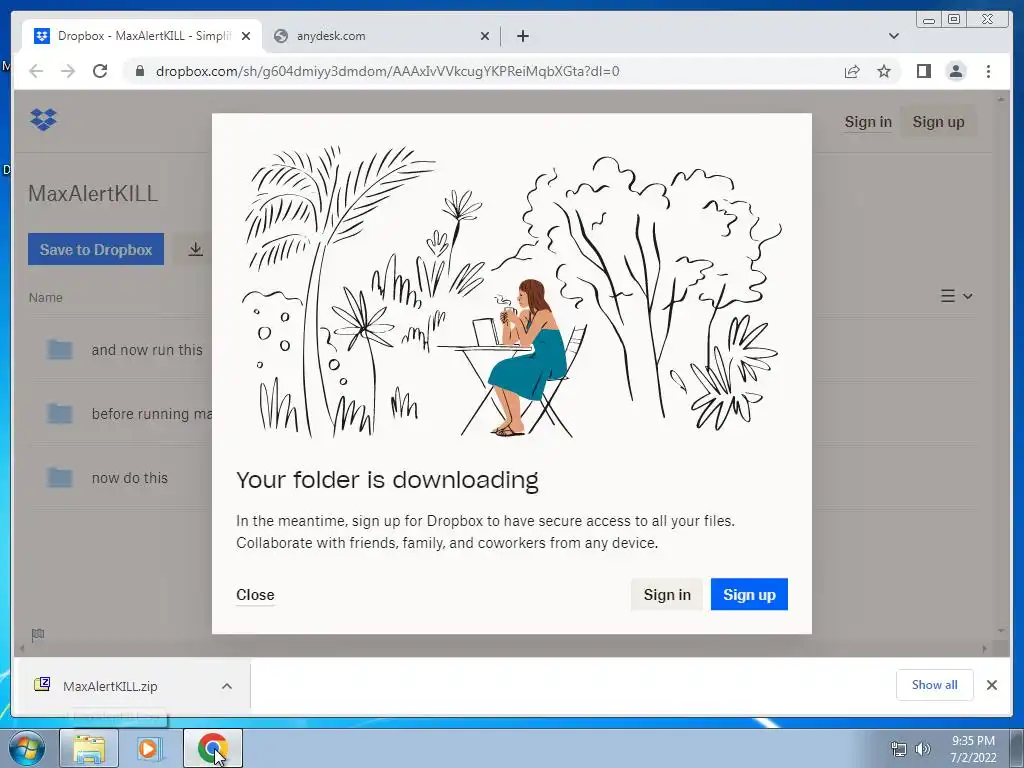
Task: Click the browser back arrow
Action: 36,71
